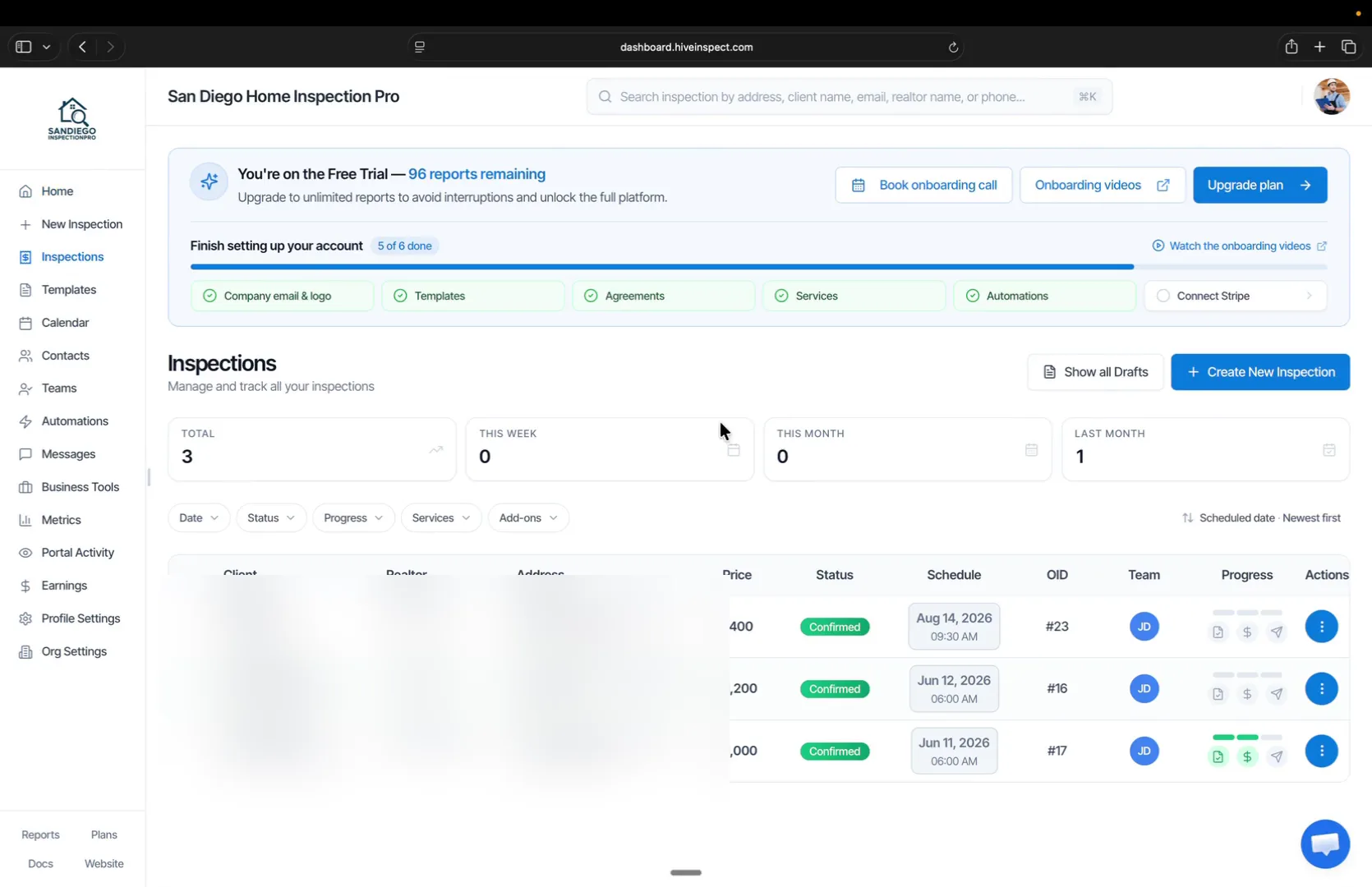Navigate to Org Settings

point(74,651)
